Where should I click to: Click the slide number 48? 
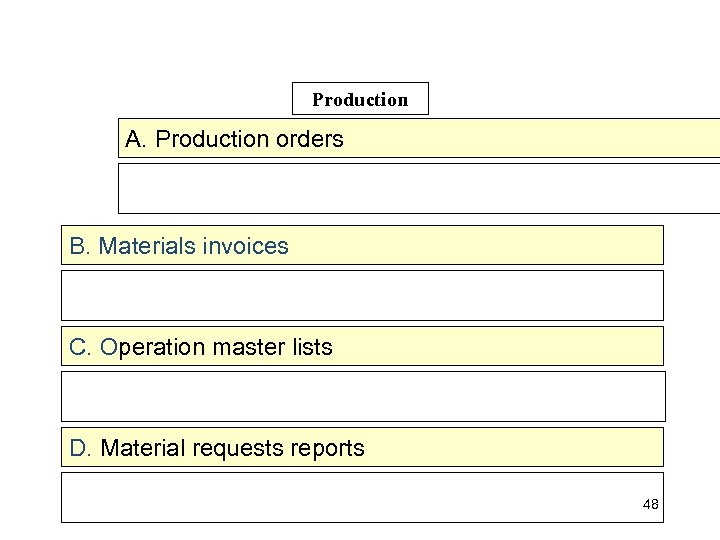650,505
